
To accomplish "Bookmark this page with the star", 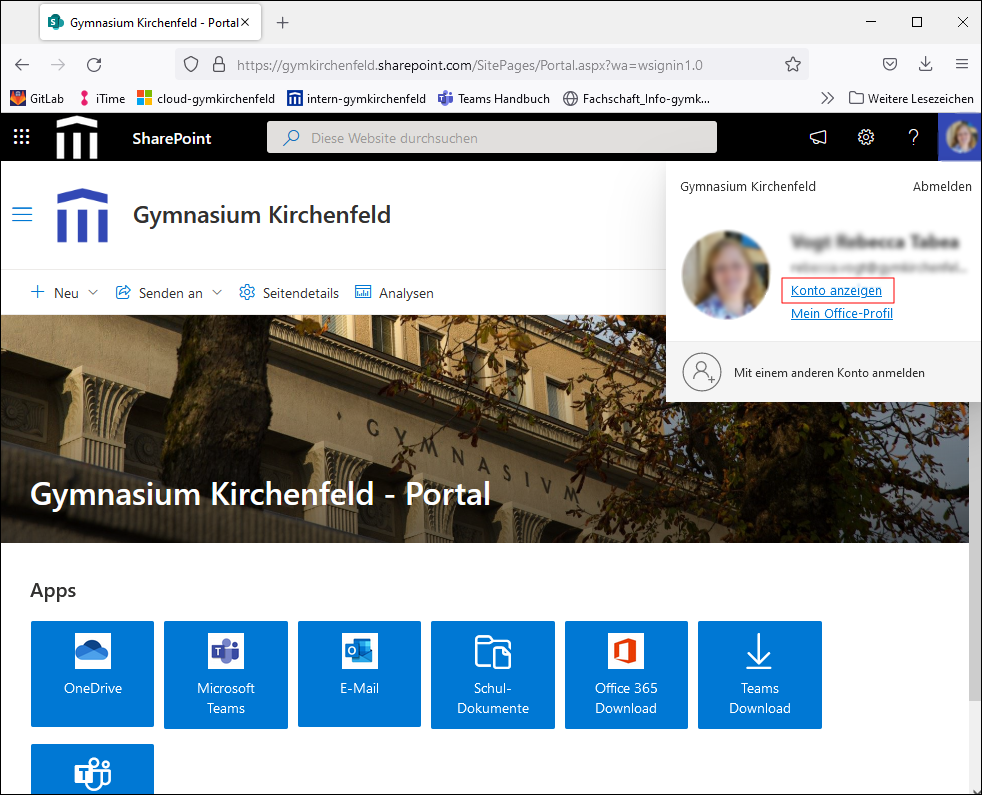I will 793,65.
